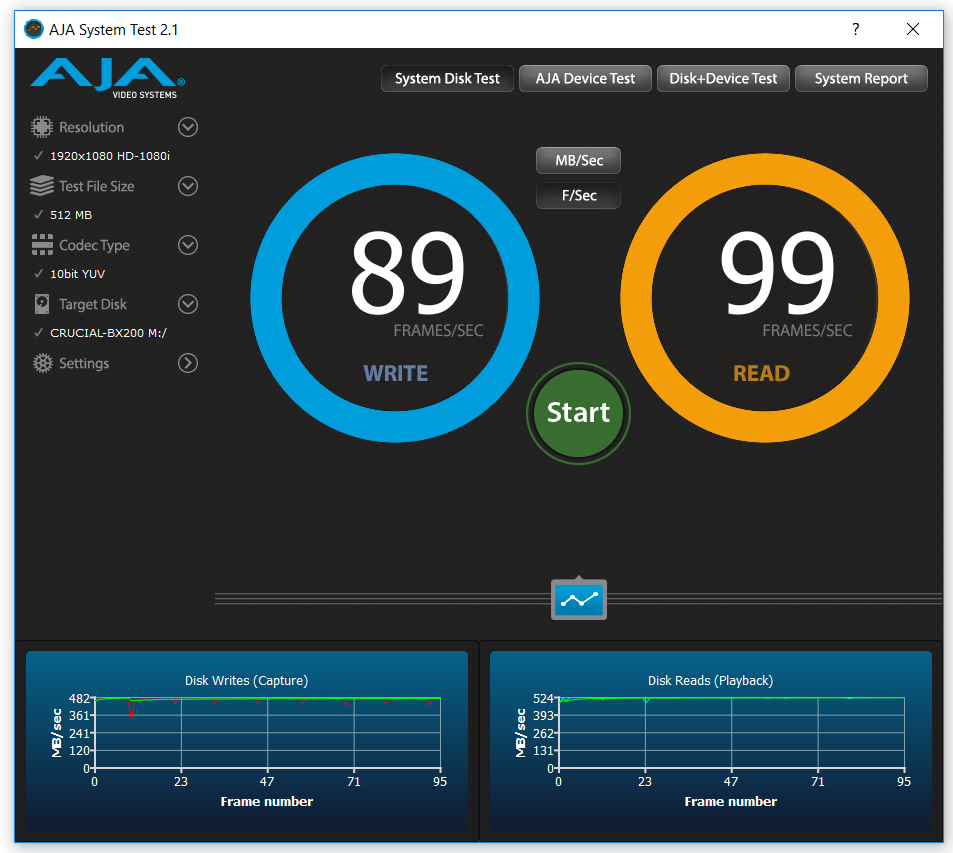Expand the Target Disk dropdown arrow
The height and width of the screenshot is (853, 953).
click(x=188, y=304)
